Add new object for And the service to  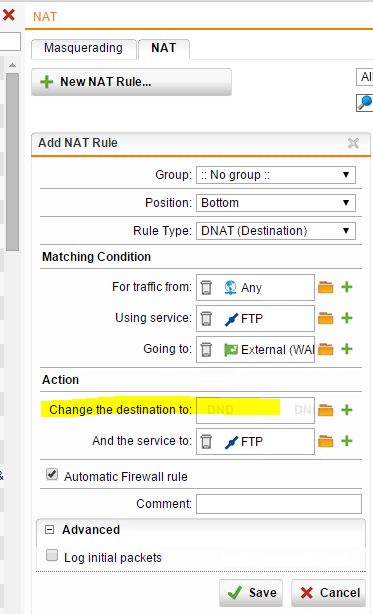coord(347,441)
